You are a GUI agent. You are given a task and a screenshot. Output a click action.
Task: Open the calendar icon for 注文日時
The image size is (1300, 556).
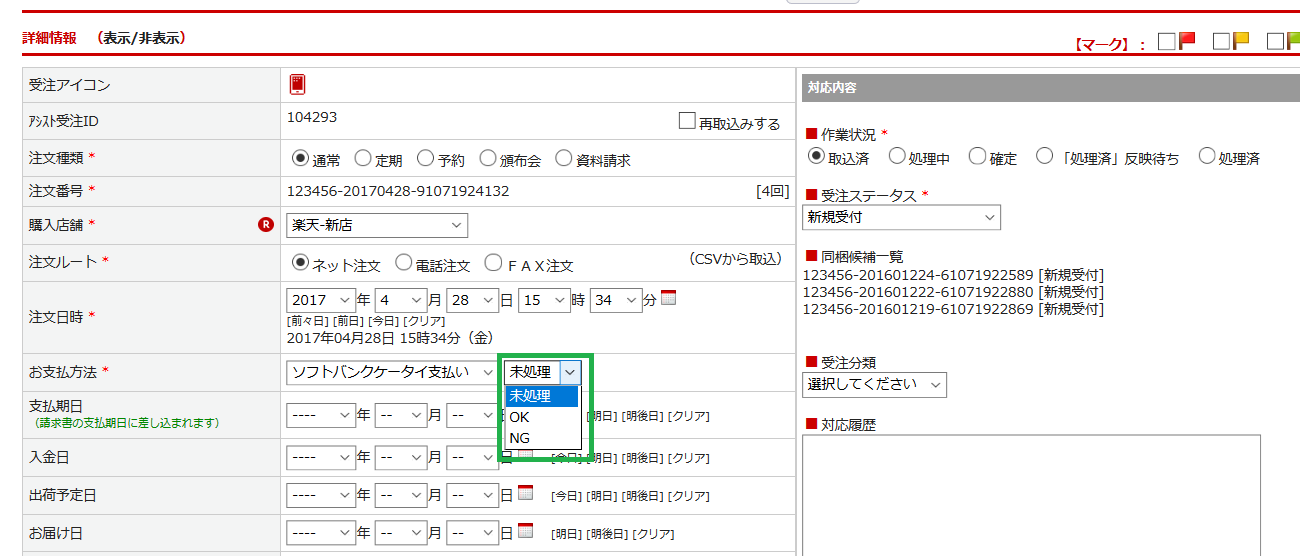tap(669, 298)
